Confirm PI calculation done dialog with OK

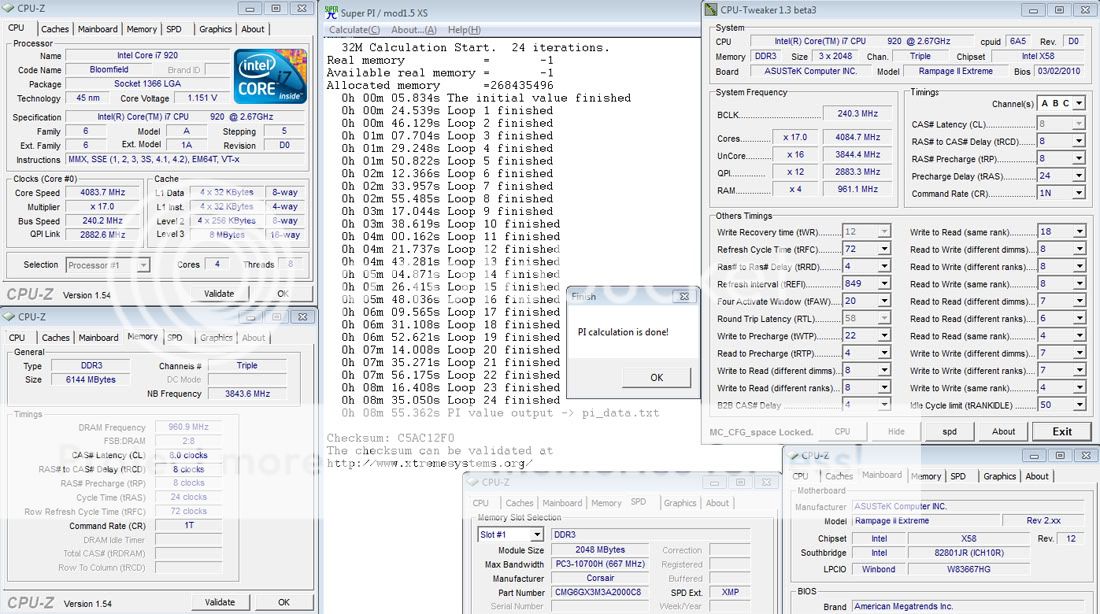[657, 378]
